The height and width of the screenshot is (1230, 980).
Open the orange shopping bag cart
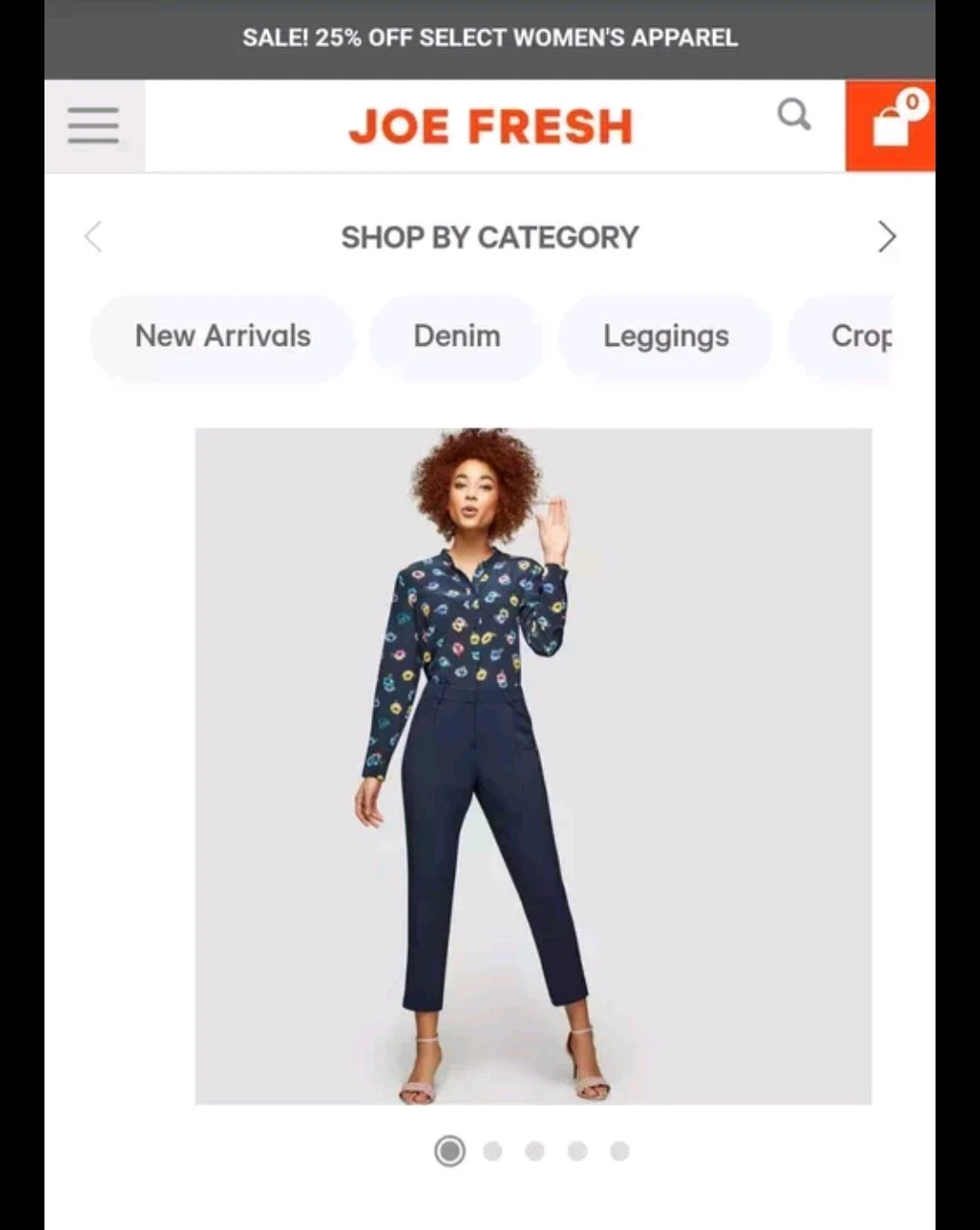tap(890, 125)
